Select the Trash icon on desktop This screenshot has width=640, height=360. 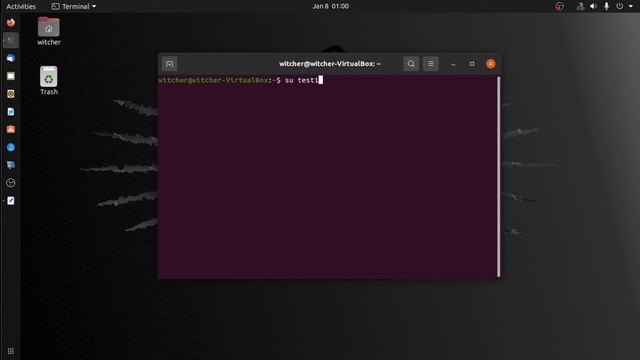pyautogui.click(x=49, y=81)
